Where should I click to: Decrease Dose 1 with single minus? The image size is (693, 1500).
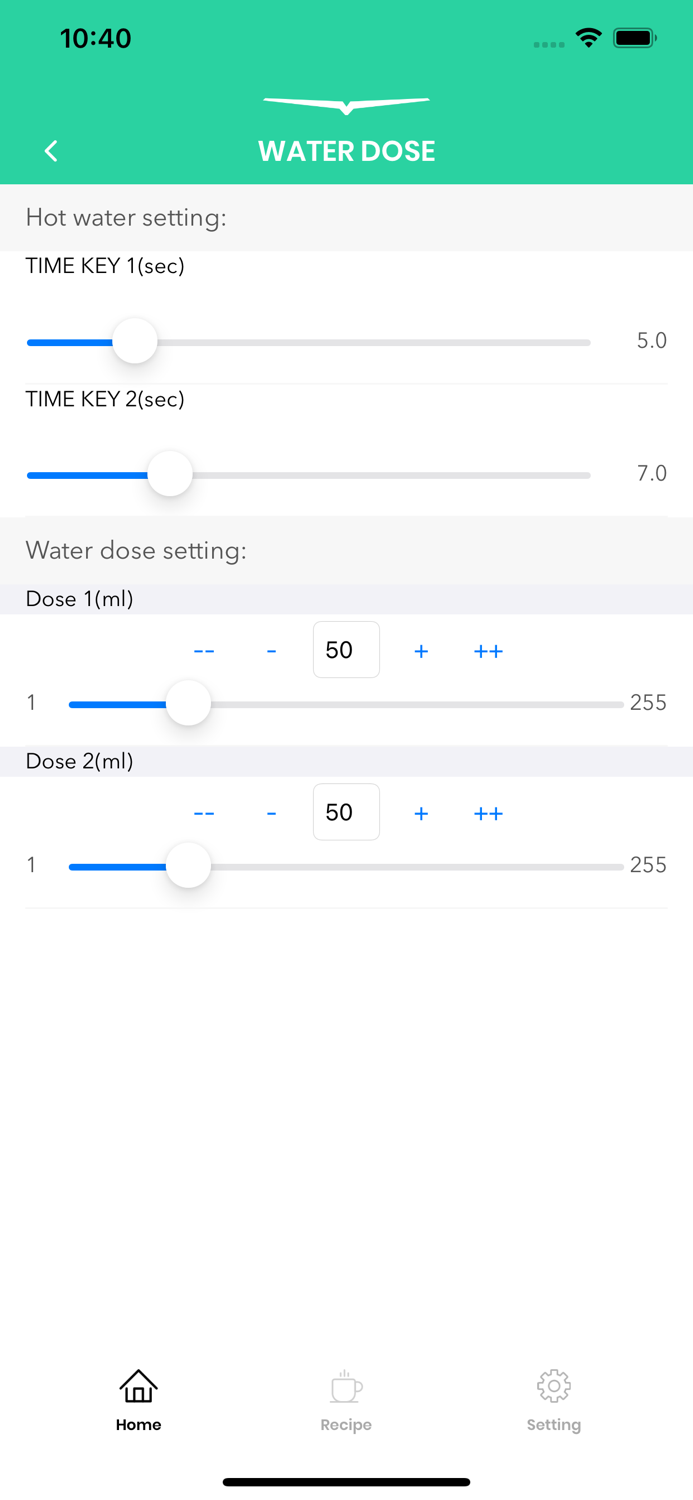[271, 651]
